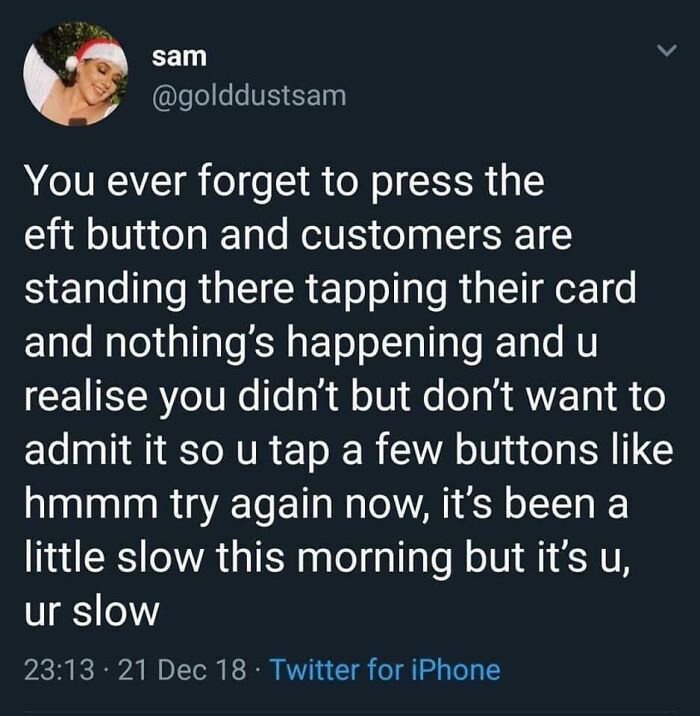Click the word "iPhone" in source label
The image size is (700, 716).
[x=456, y=670]
